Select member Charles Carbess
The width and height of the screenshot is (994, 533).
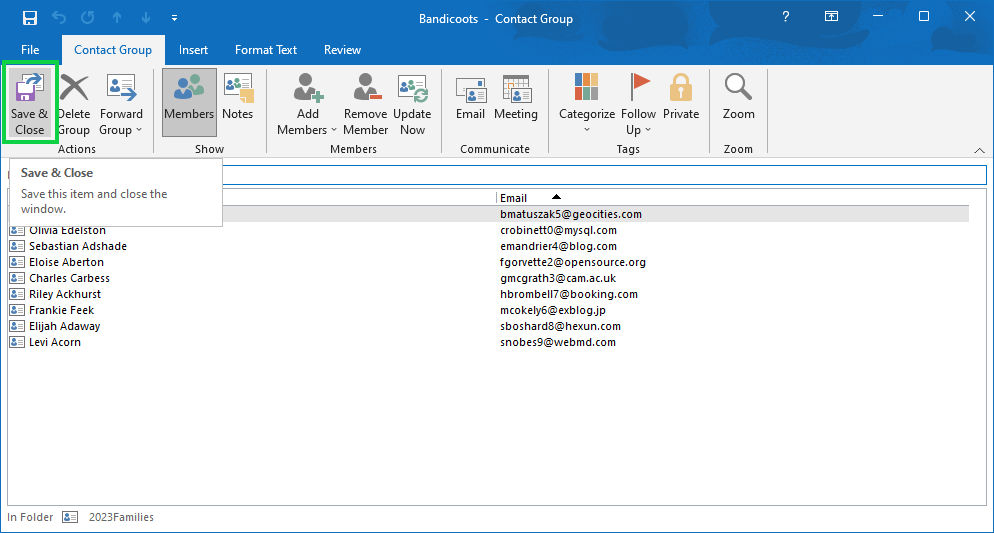pyautogui.click(x=69, y=278)
